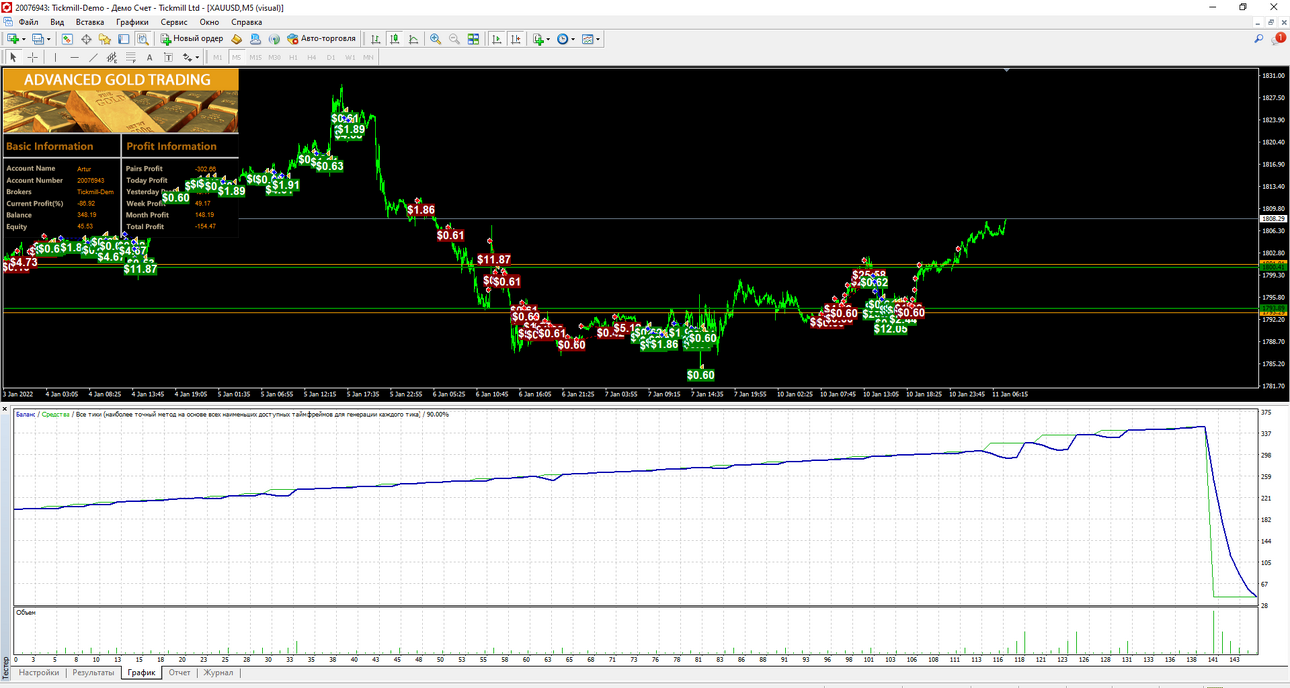Screen dimensions: 1290x688
Task: Select the horizontal line tool
Action: [74, 57]
